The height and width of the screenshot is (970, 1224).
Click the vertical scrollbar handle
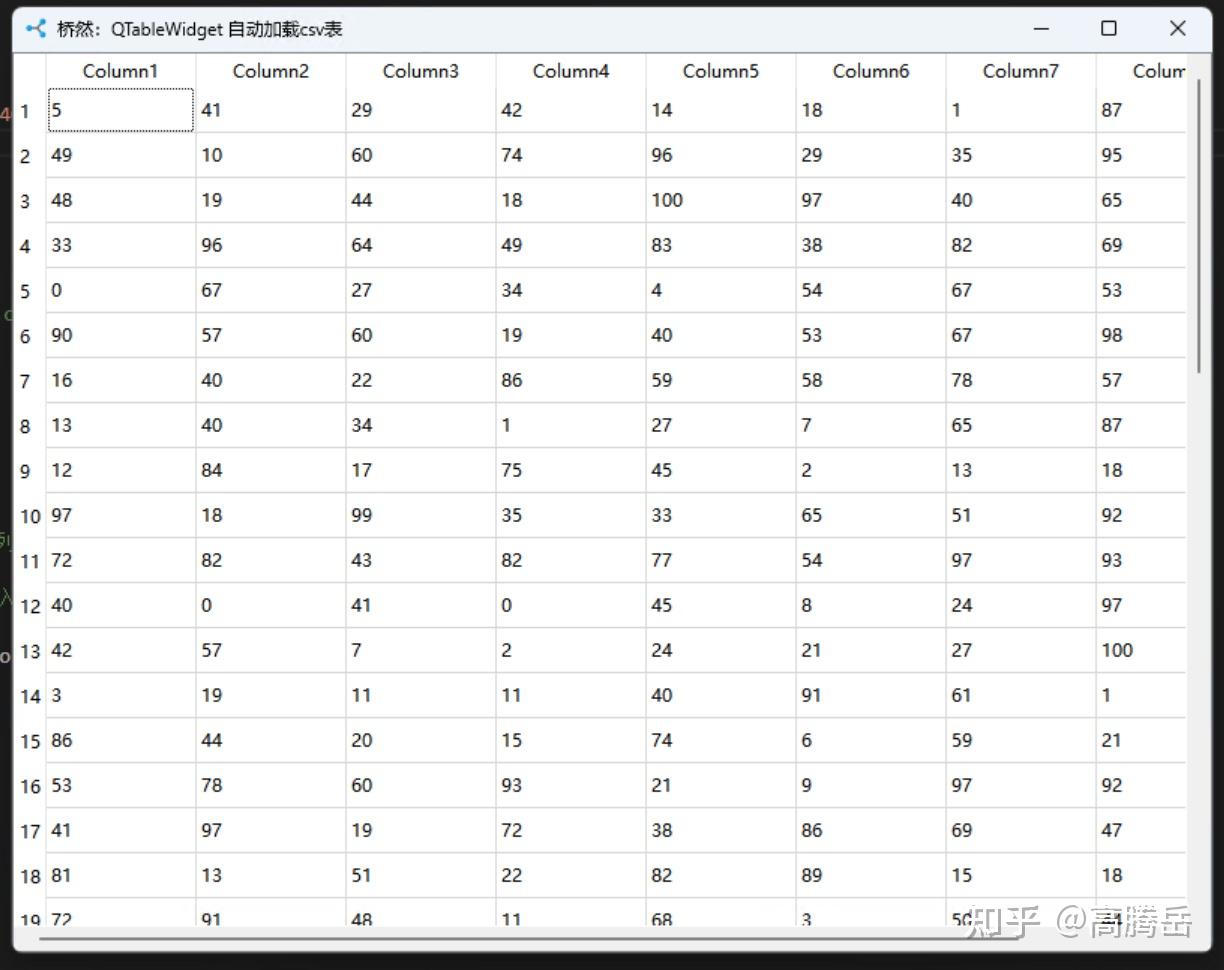pyautogui.click(x=1199, y=225)
